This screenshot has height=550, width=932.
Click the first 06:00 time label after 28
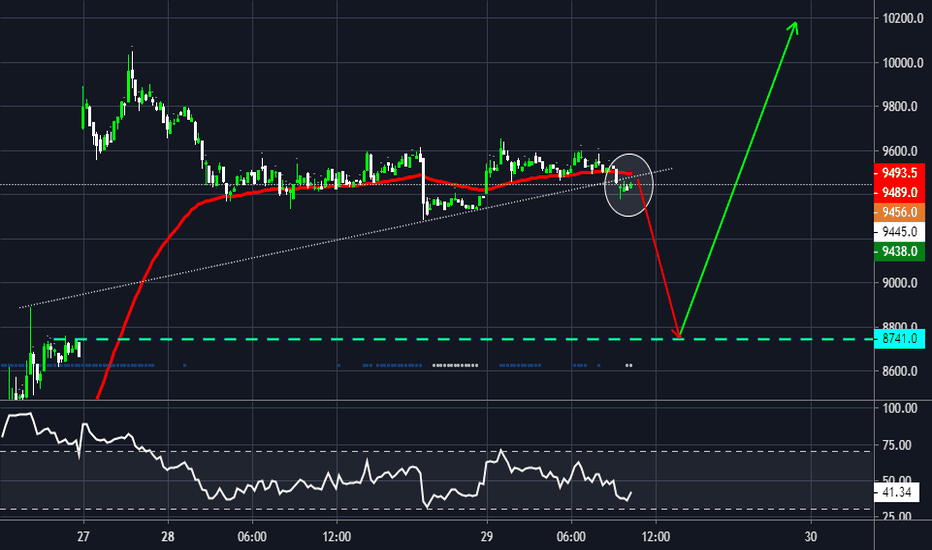(252, 536)
